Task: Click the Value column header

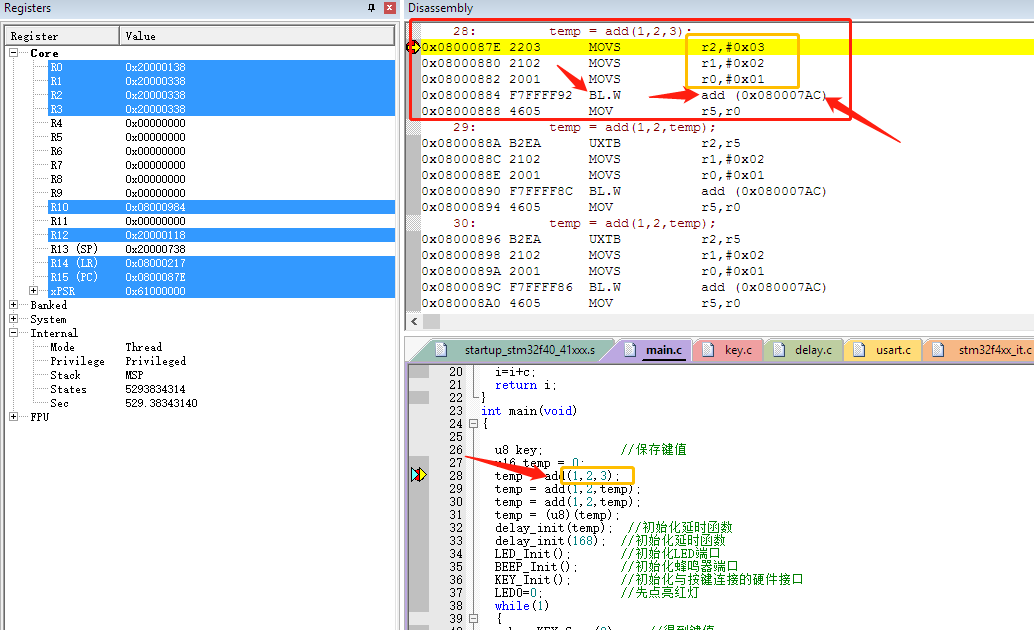Action: click(x=257, y=36)
